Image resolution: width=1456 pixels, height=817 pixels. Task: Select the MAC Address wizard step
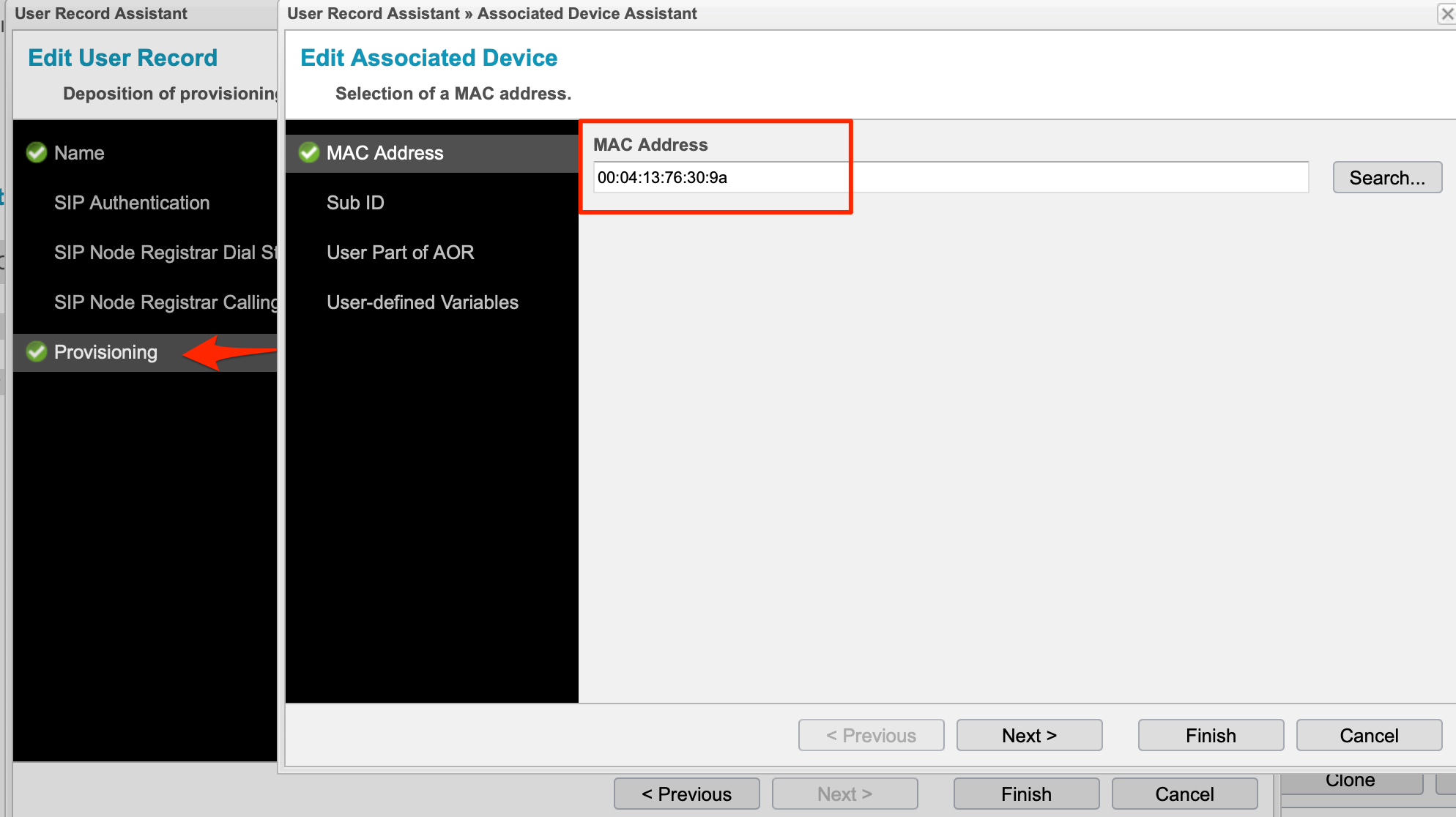[x=385, y=153]
